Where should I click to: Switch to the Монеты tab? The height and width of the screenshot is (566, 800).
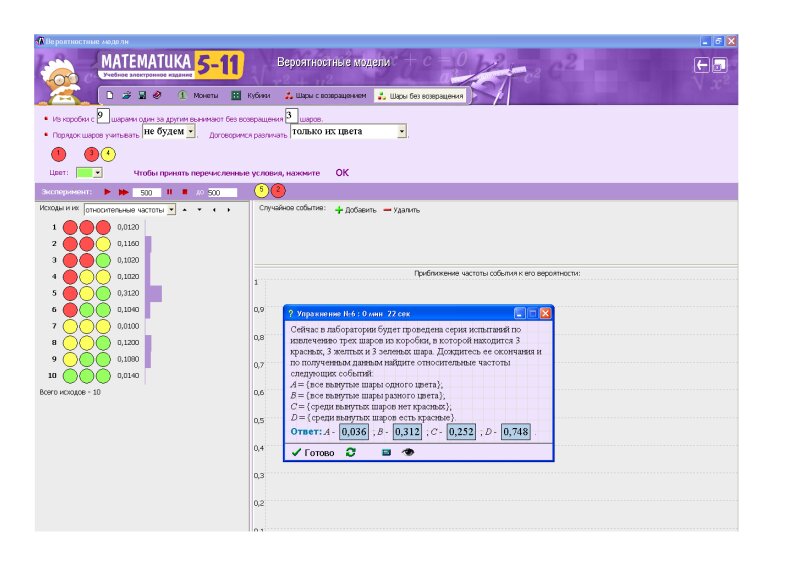(198, 96)
